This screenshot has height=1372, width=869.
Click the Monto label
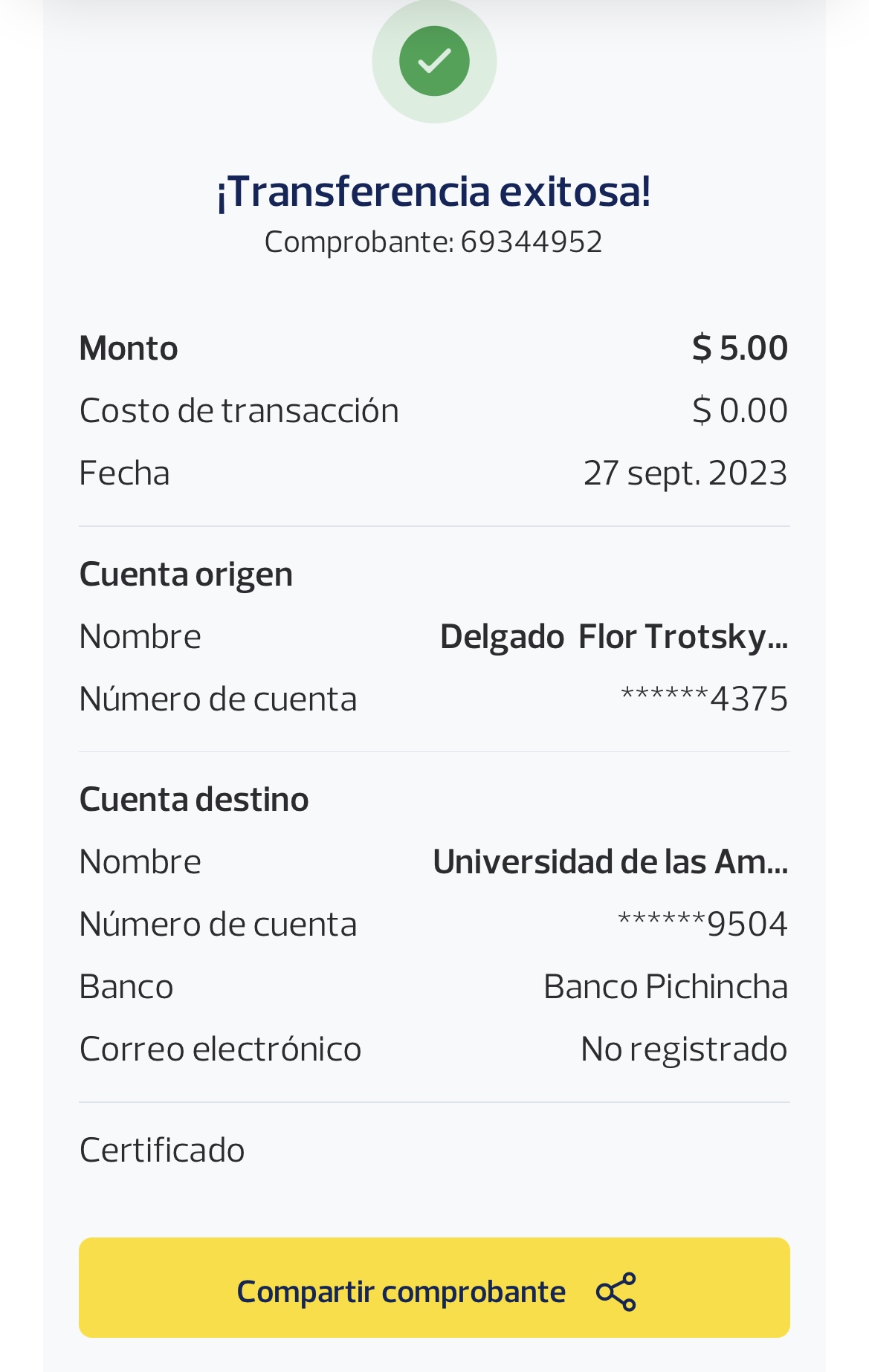(129, 348)
